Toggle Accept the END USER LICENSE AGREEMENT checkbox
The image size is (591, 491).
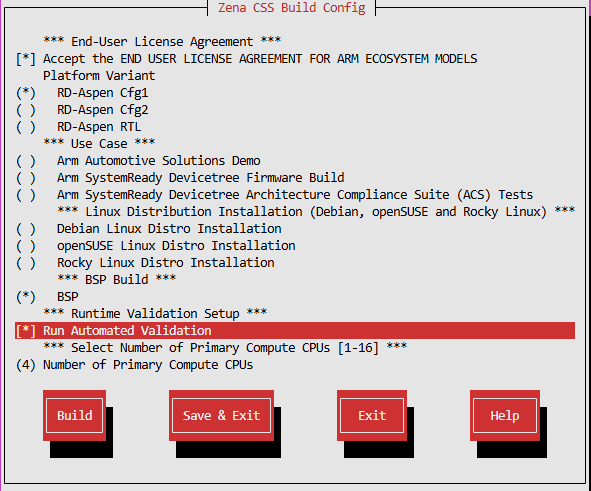coord(26,59)
